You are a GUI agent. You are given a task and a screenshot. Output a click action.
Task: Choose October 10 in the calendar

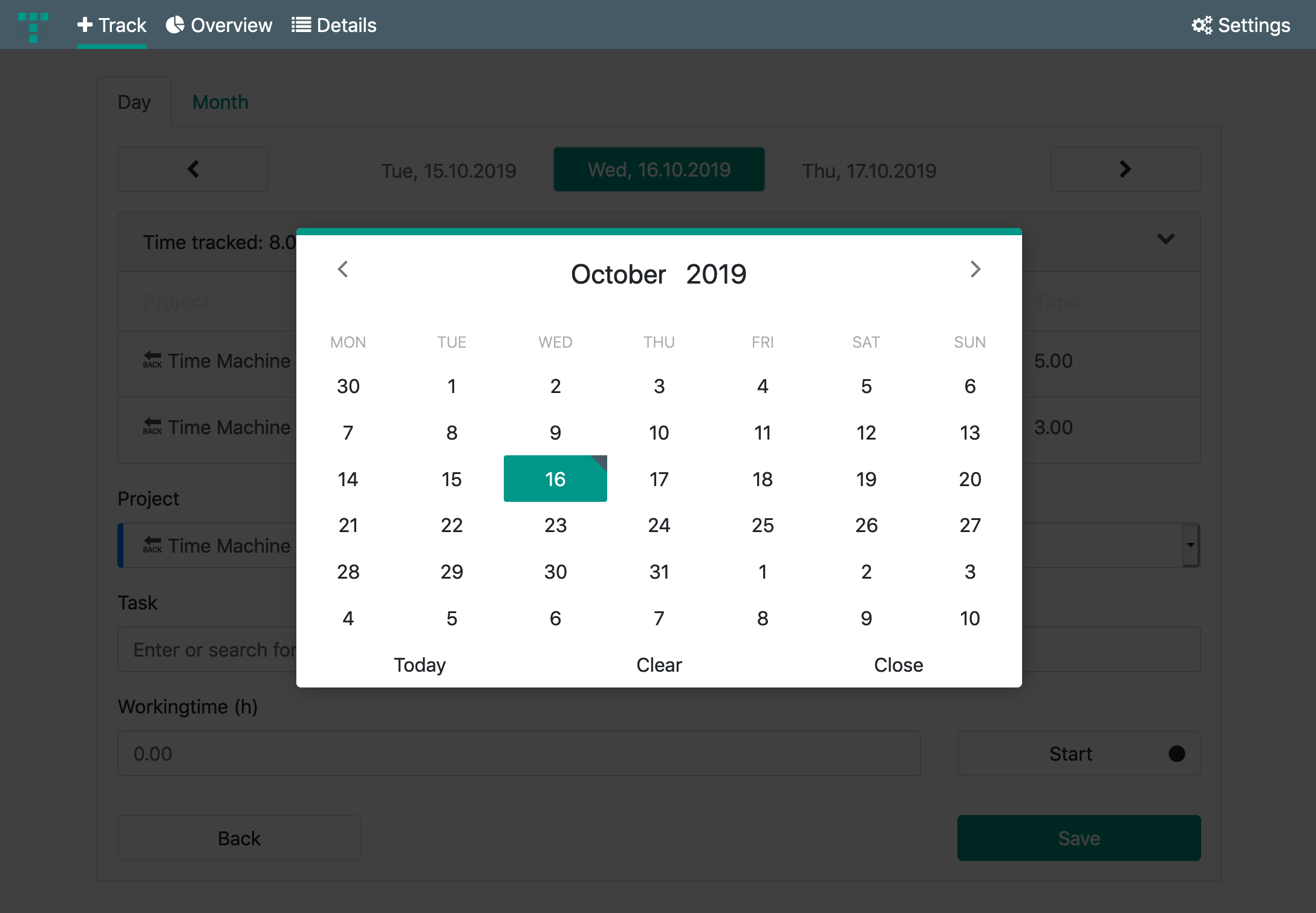coord(659,433)
